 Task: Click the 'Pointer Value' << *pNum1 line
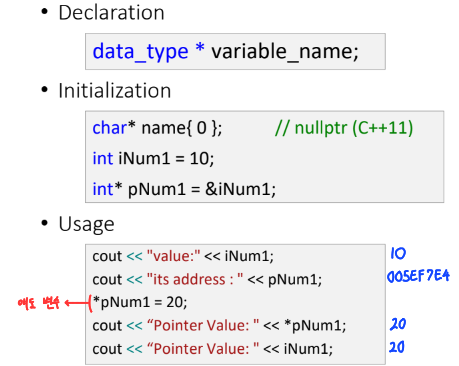219,325
